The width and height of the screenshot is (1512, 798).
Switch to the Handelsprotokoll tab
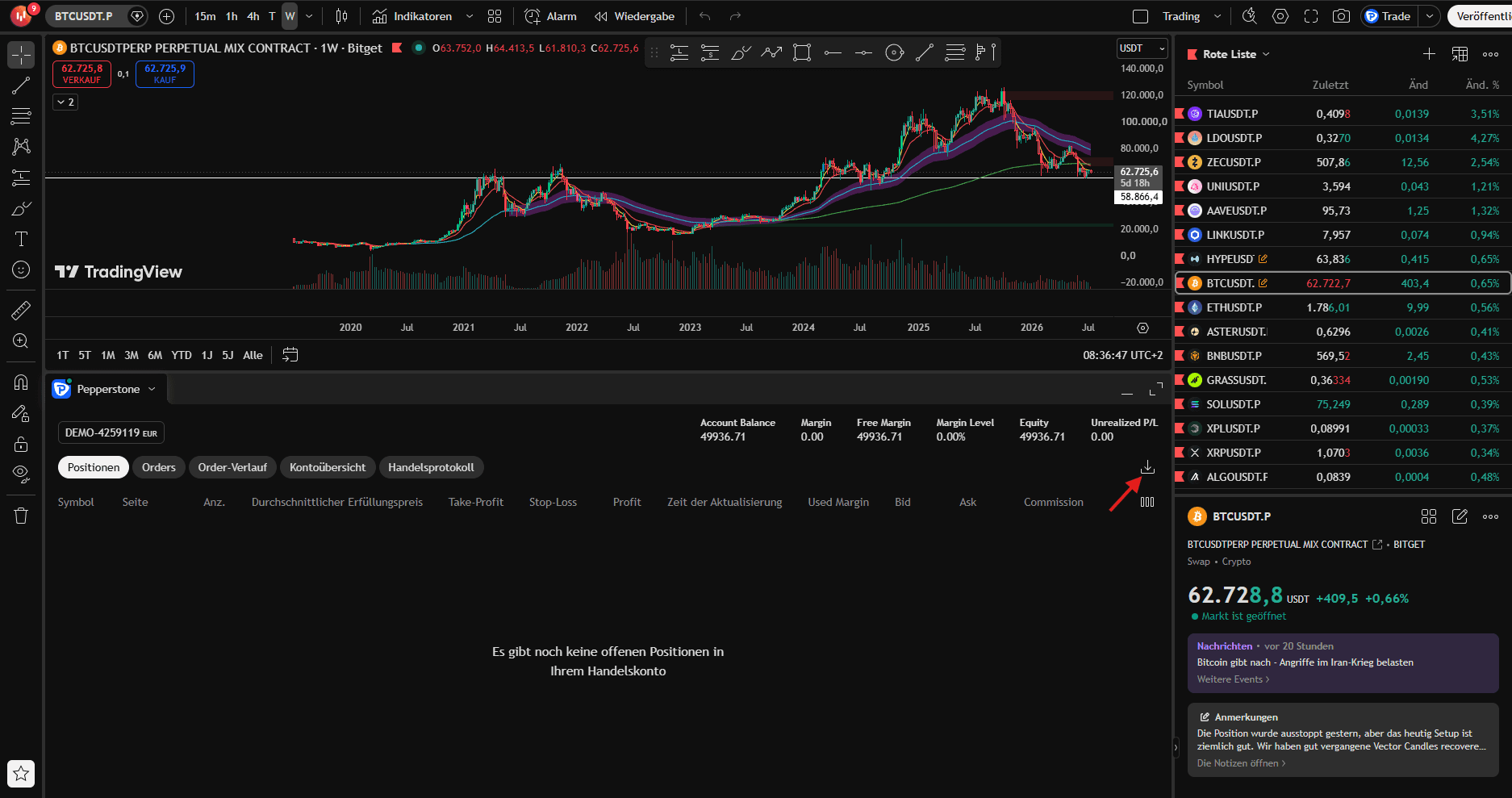click(431, 467)
